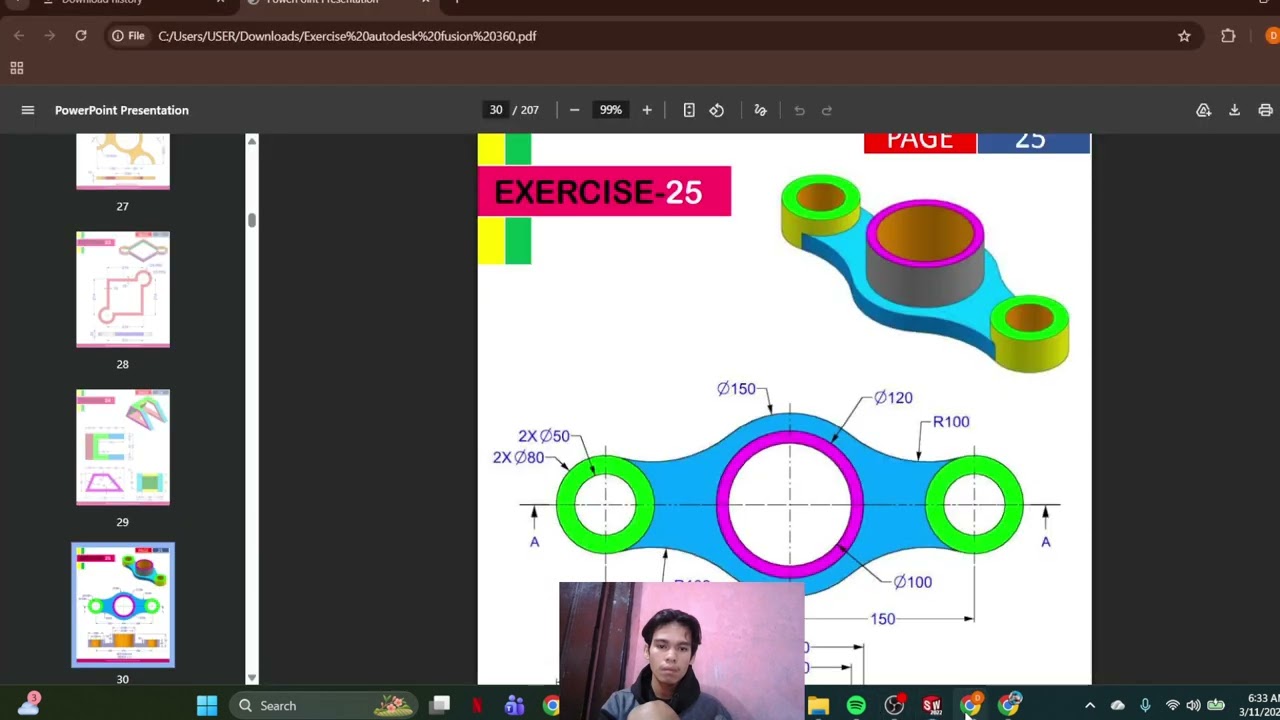The width and height of the screenshot is (1280, 720).
Task: Show hidden system tray icons
Action: pos(1090,706)
